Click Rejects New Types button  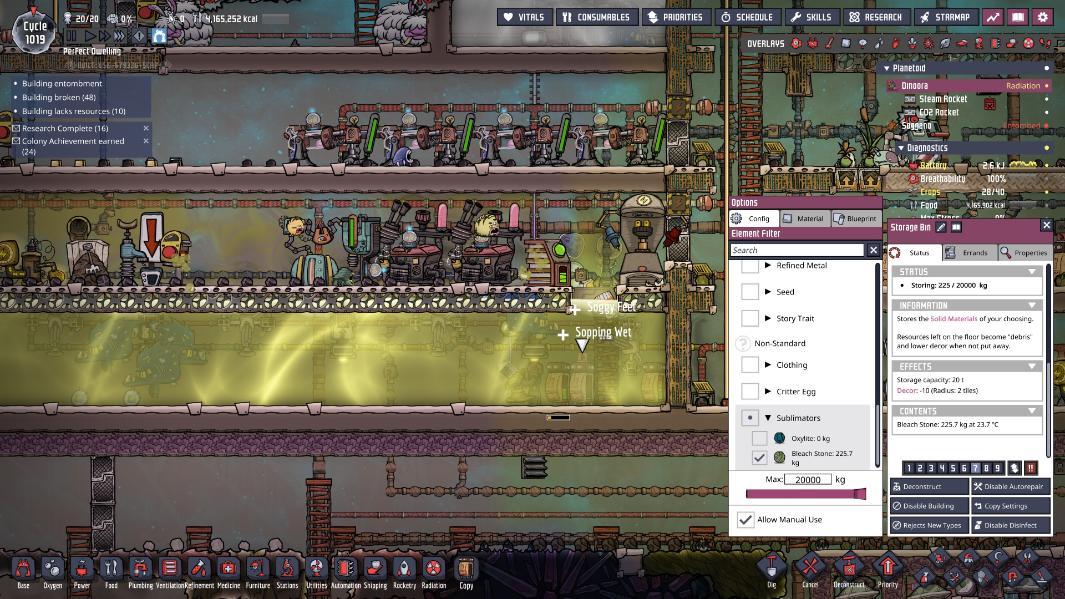click(x=929, y=525)
